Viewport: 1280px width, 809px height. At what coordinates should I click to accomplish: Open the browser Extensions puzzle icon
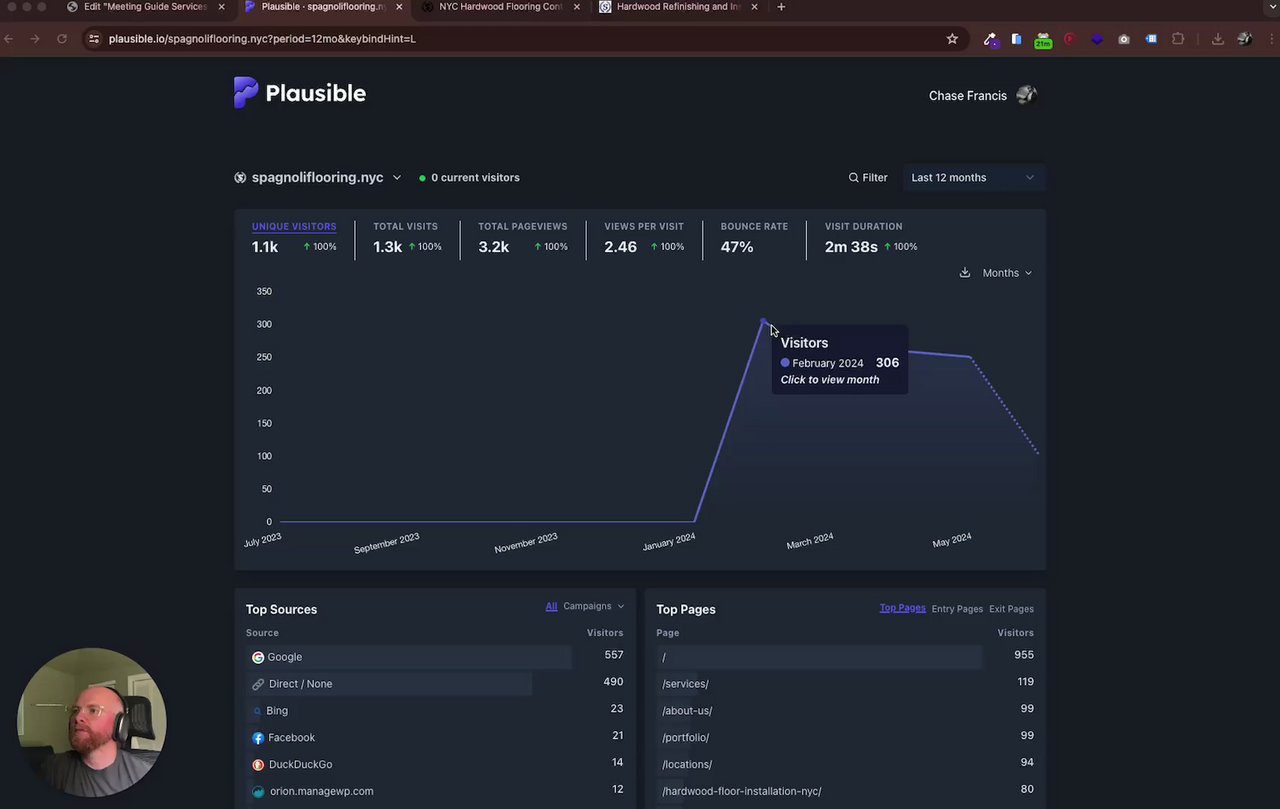[1178, 38]
